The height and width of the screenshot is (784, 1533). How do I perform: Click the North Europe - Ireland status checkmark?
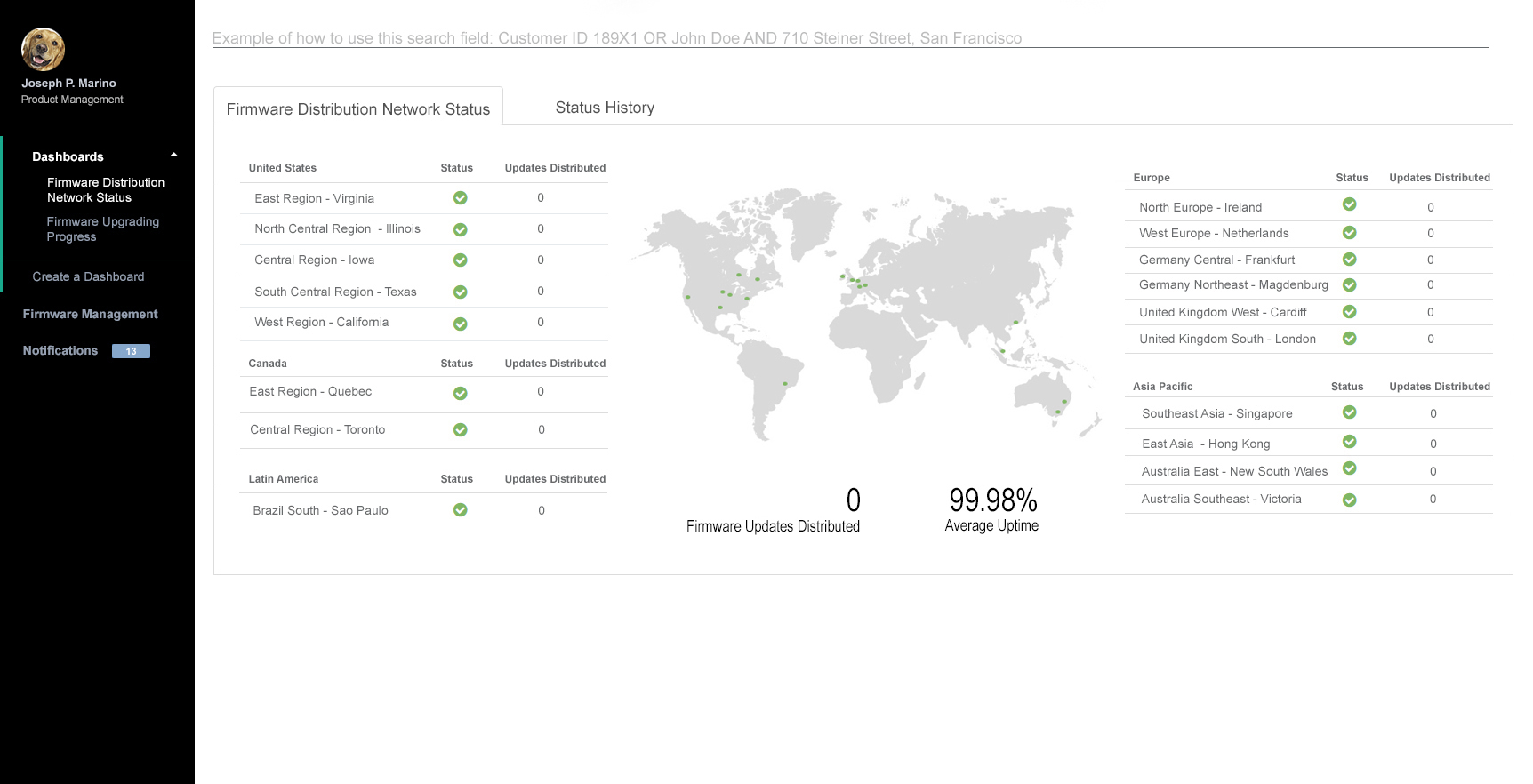tap(1350, 204)
